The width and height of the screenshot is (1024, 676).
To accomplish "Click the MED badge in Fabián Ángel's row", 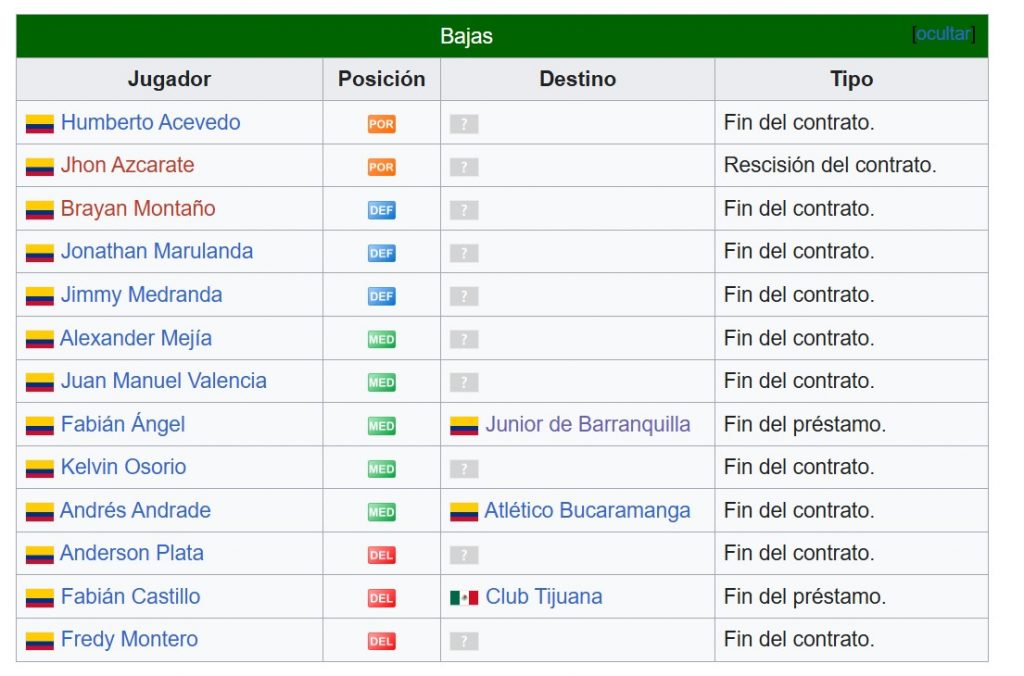I will pyautogui.click(x=381, y=426).
